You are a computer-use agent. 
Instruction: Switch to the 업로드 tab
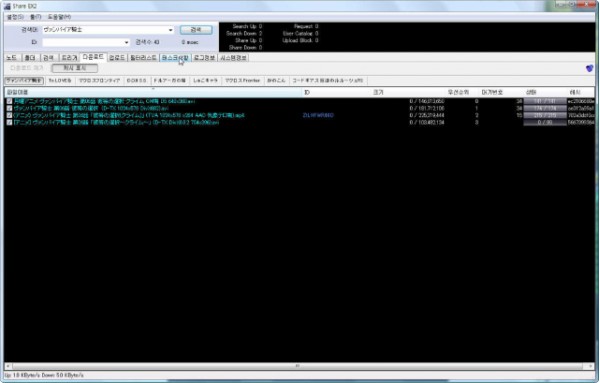117,58
